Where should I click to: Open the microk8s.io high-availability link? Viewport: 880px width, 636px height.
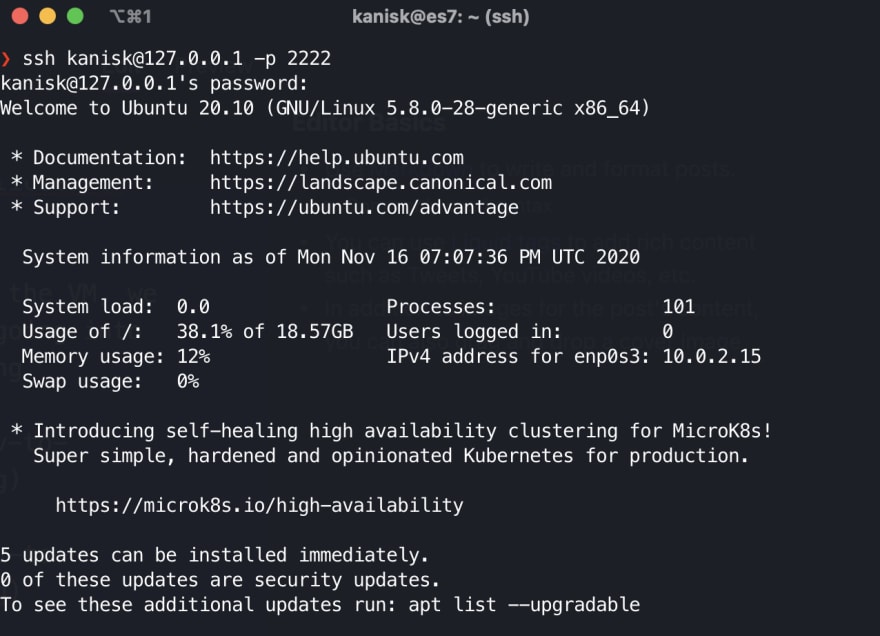[x=259, y=505]
